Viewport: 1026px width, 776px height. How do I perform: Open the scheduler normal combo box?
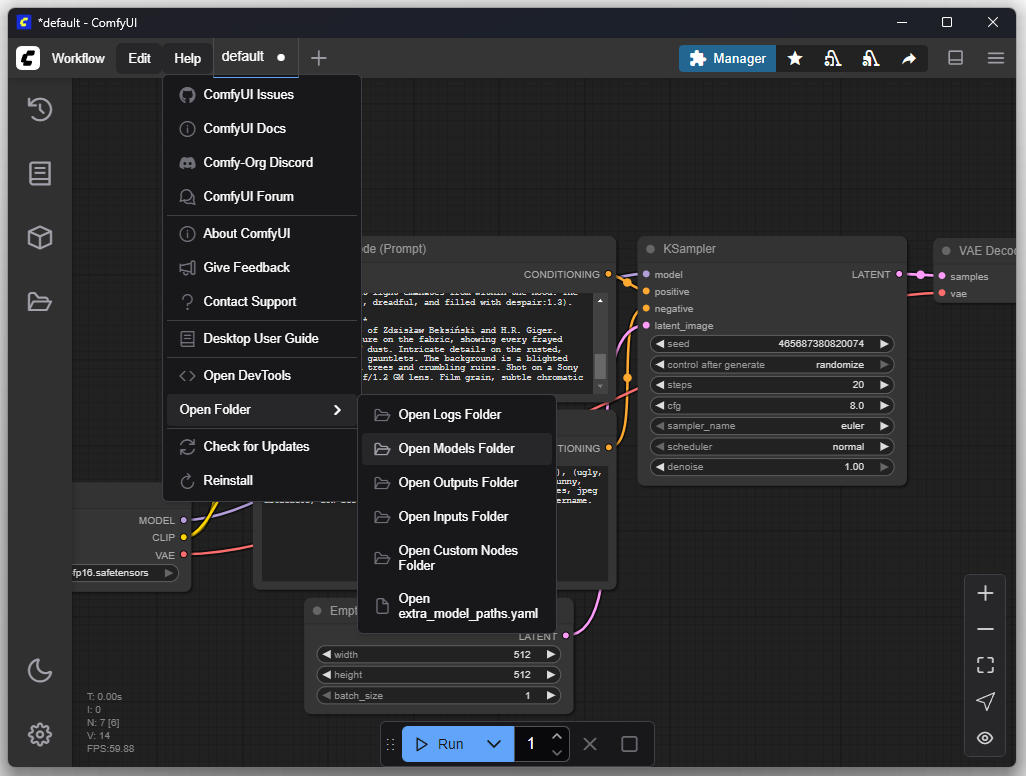coord(770,446)
